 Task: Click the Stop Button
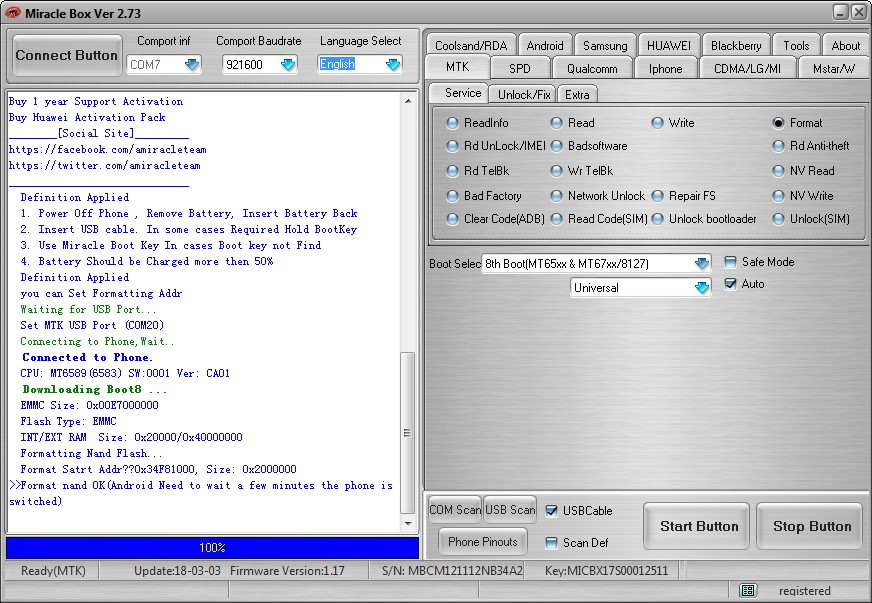pos(811,526)
